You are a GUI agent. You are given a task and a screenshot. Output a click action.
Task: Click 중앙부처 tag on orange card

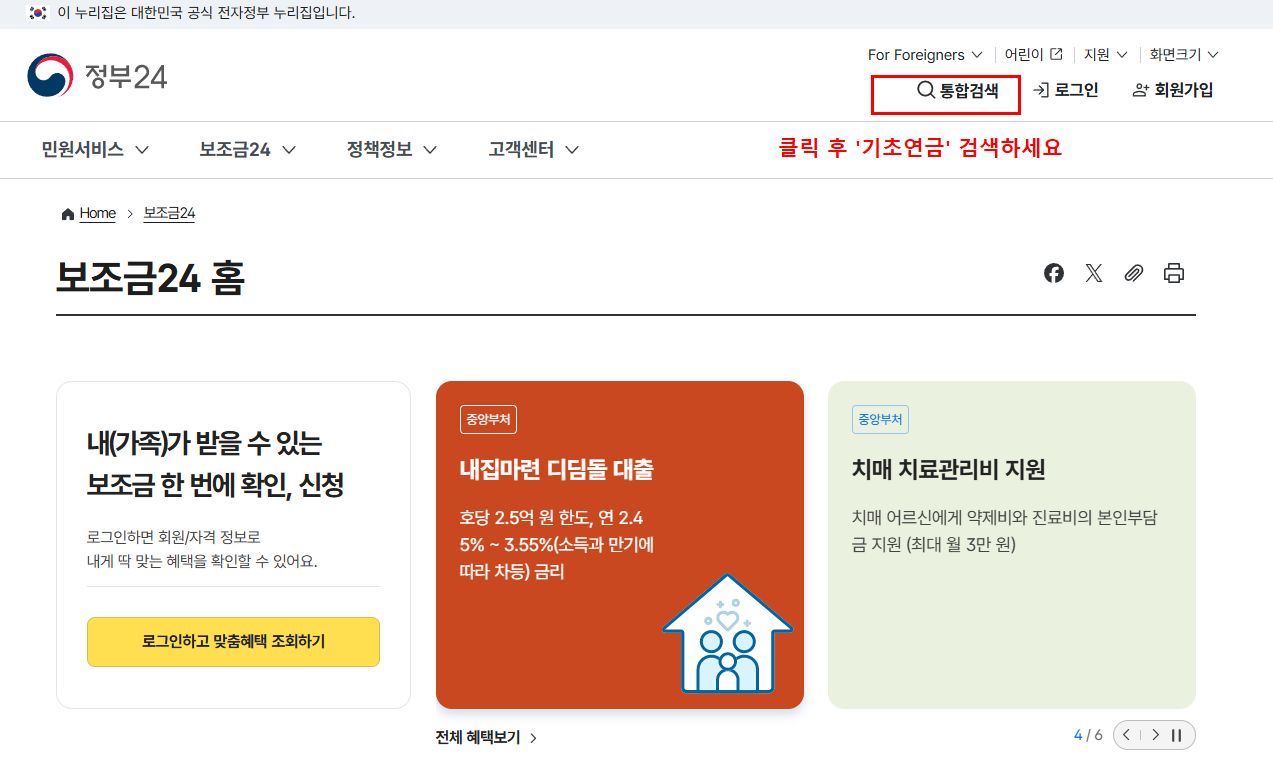point(488,420)
